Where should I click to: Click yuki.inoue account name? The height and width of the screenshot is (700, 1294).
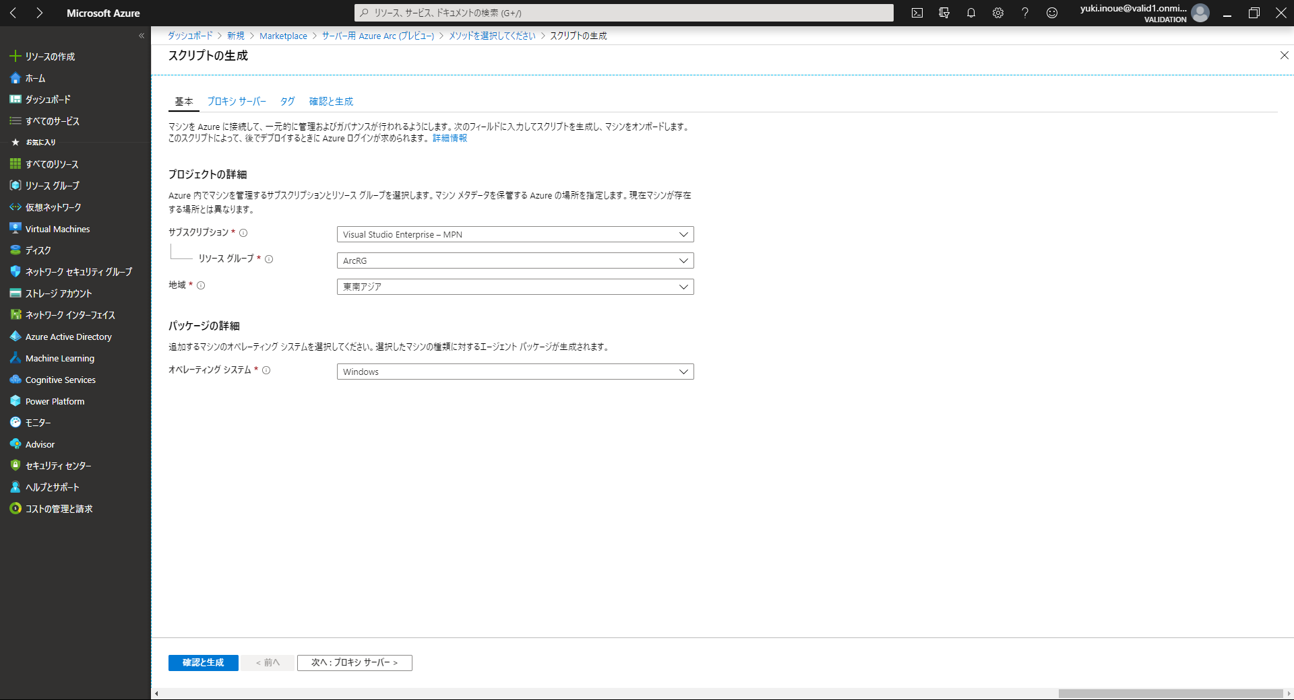click(x=1133, y=8)
